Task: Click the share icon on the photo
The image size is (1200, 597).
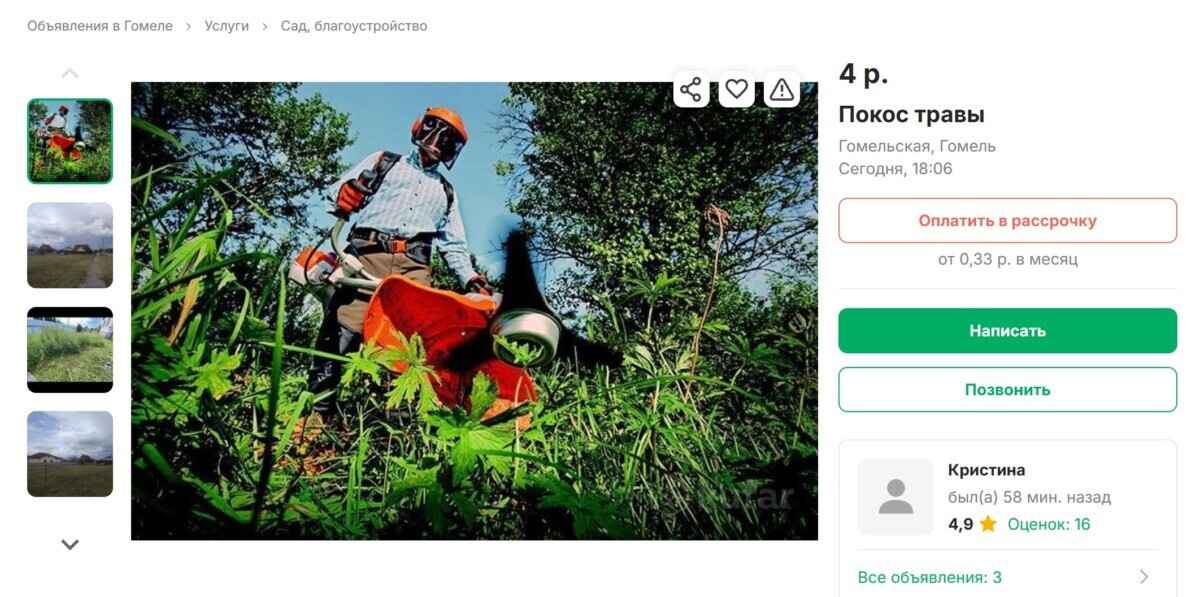Action: (x=691, y=89)
